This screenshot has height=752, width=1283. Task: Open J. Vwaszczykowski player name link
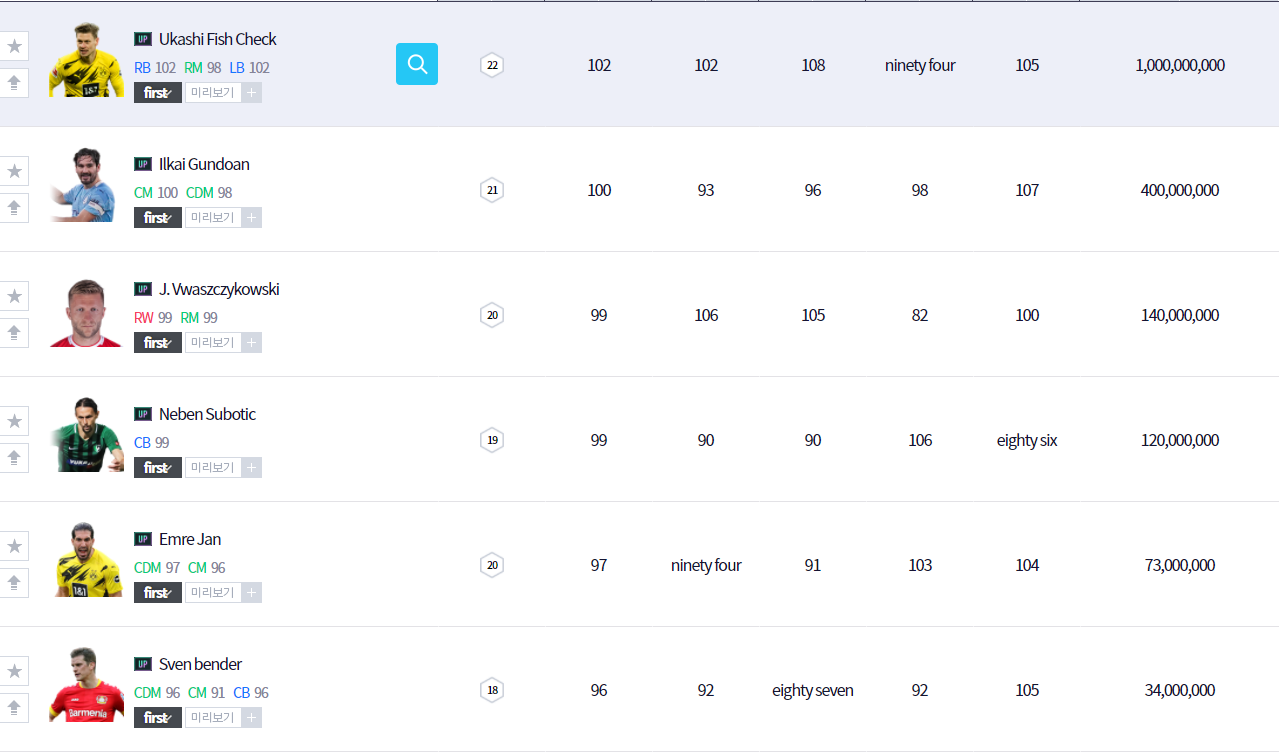pos(219,289)
